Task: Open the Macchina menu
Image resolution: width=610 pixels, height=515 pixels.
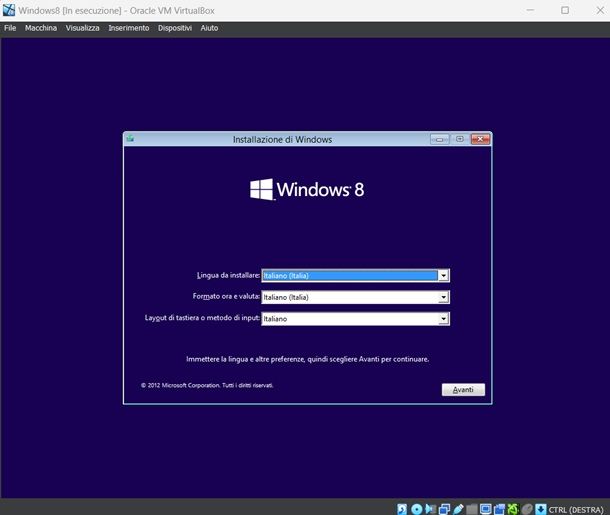Action: [x=41, y=28]
